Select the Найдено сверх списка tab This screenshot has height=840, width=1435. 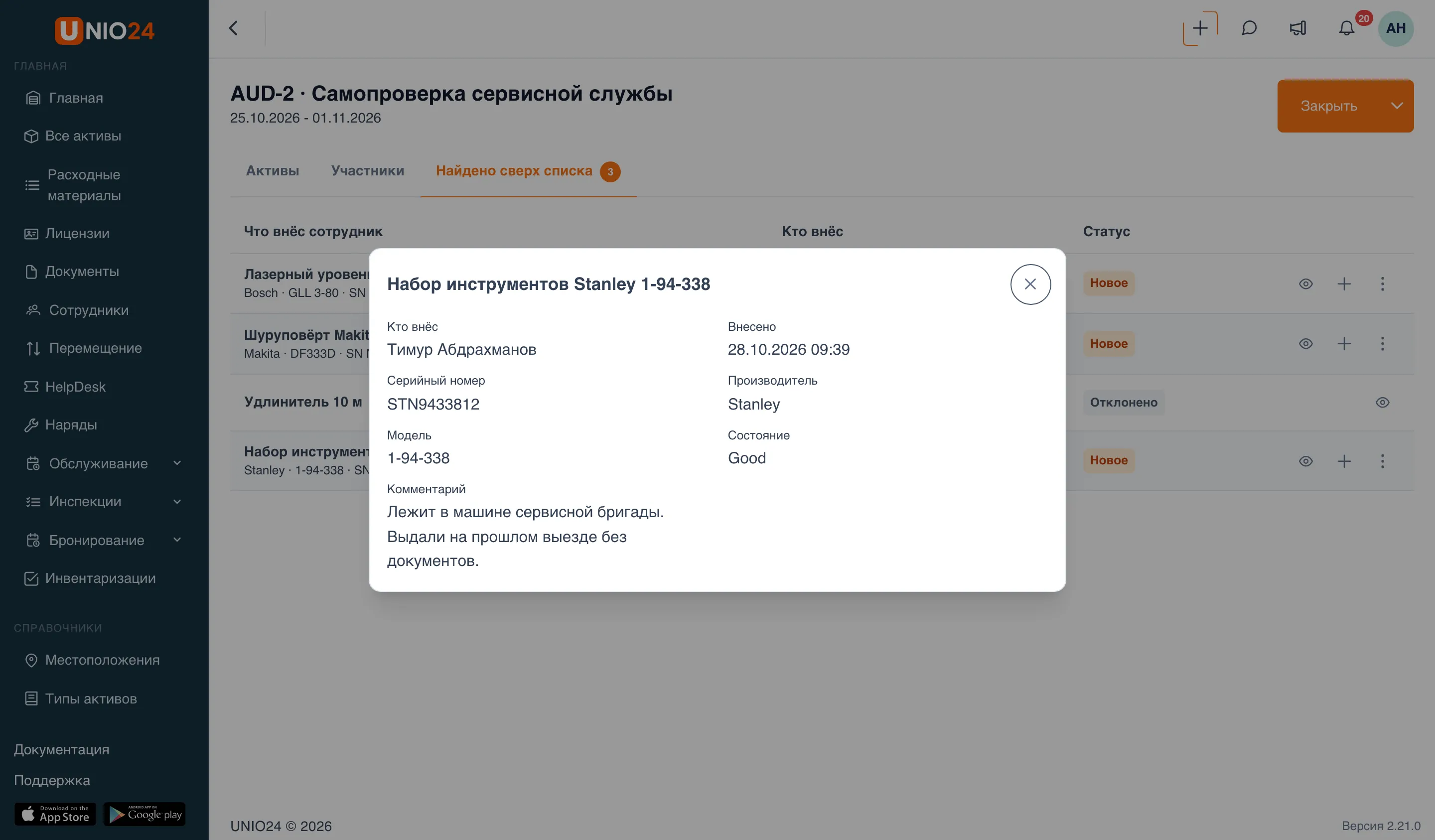click(528, 171)
